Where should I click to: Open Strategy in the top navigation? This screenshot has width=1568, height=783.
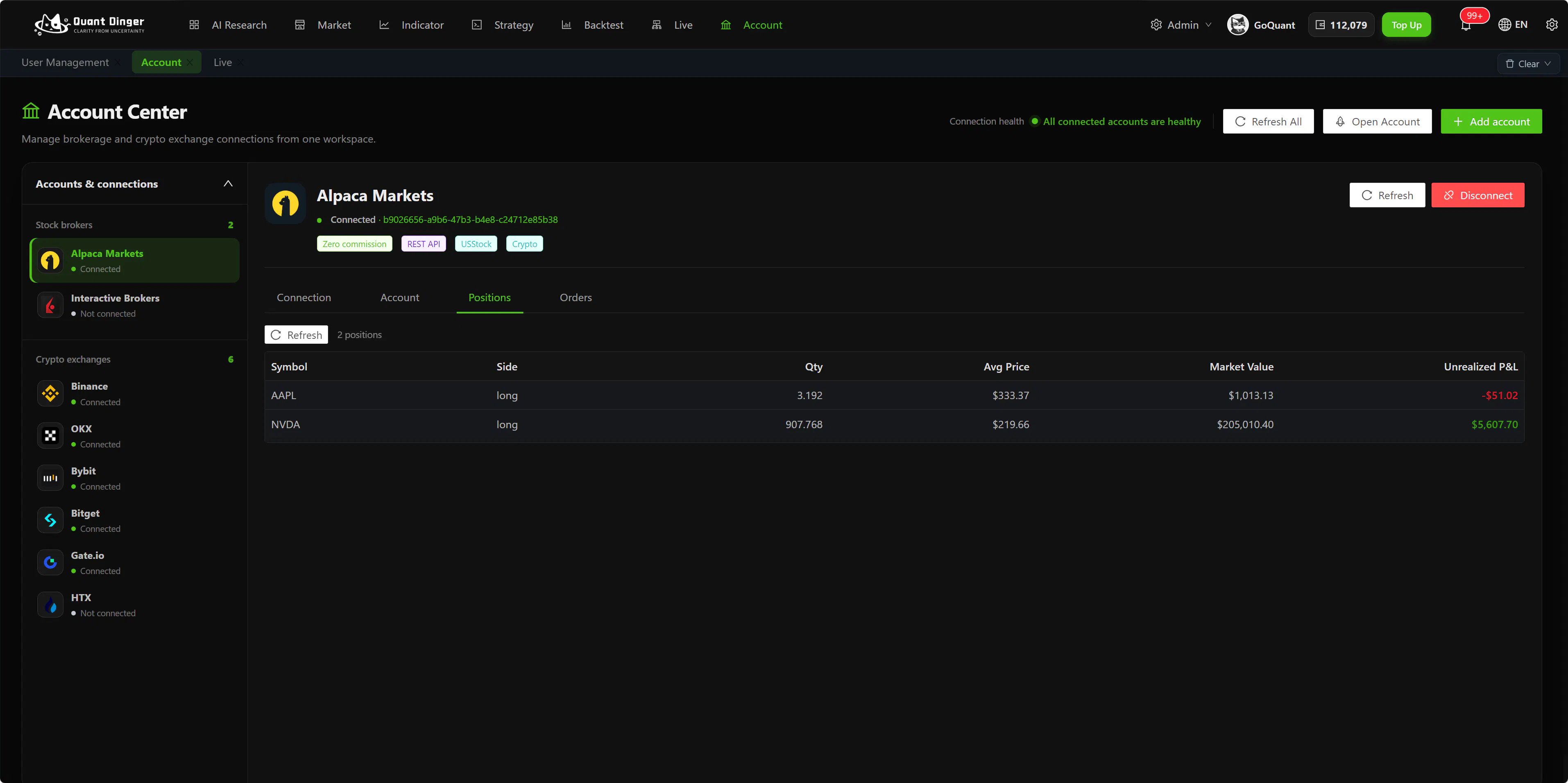click(503, 25)
